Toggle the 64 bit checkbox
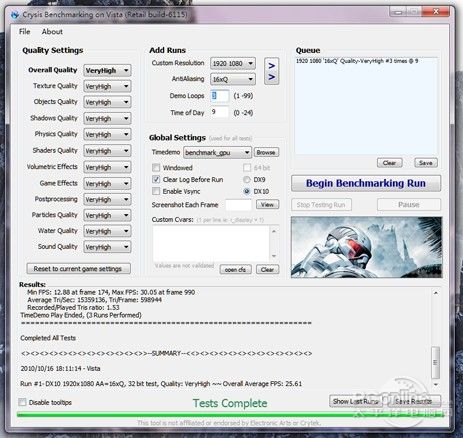This screenshot has width=463, height=438. 247,168
